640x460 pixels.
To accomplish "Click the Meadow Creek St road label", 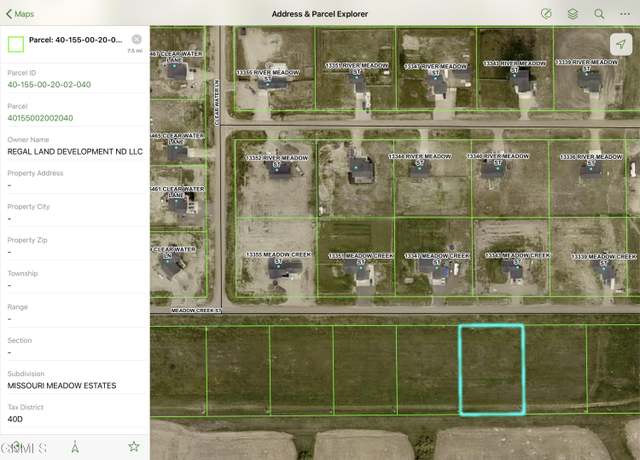I will (x=196, y=310).
